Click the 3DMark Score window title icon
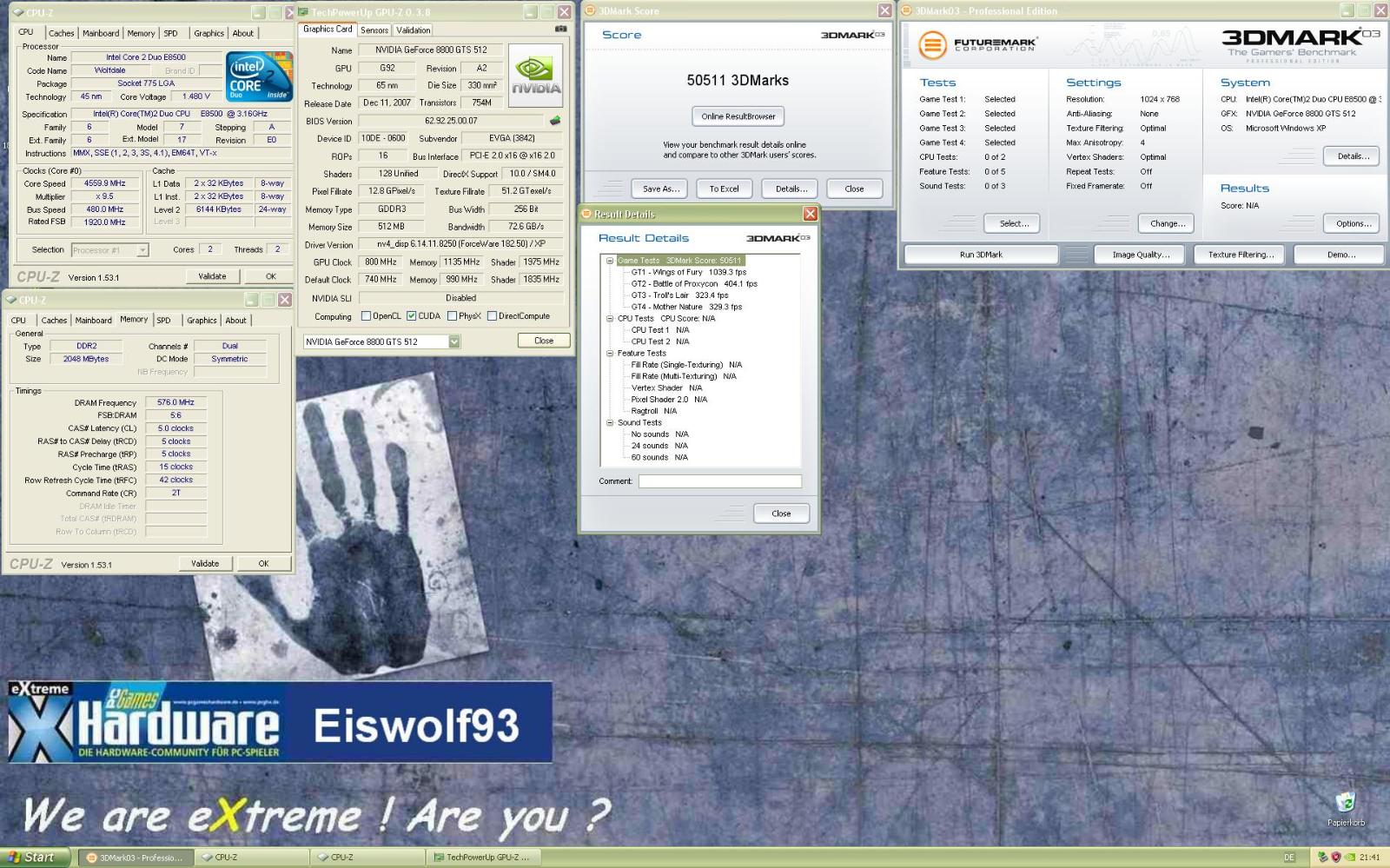Screen dimensions: 1390x868 [x=591, y=10]
